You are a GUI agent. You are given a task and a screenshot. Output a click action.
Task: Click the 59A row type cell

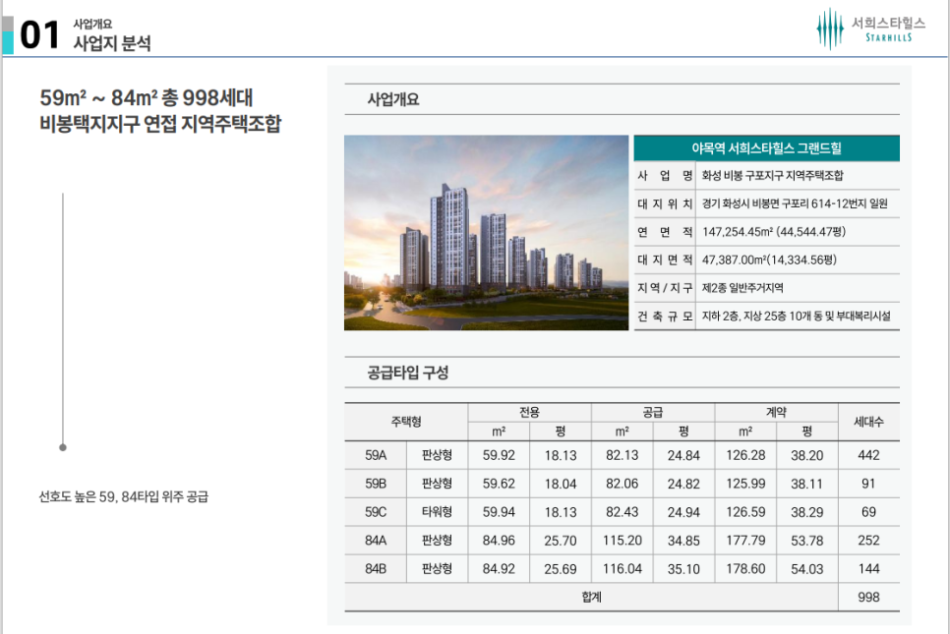click(375, 455)
